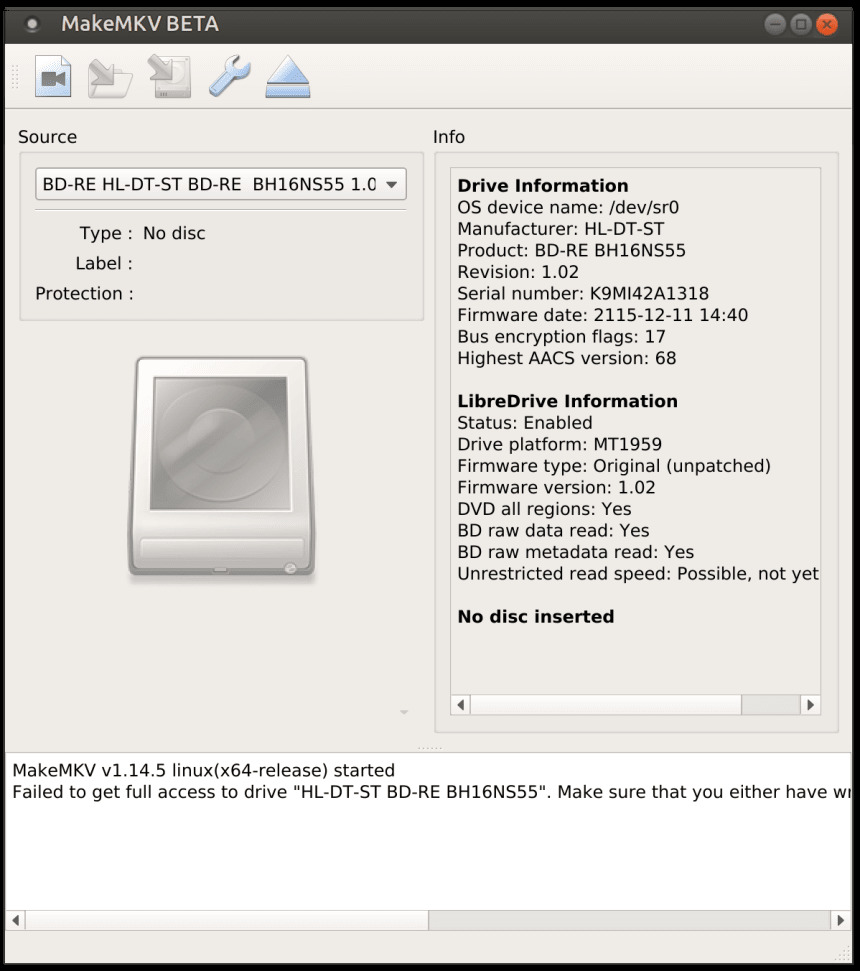Click 'DVD all regions: Yes' line
The height and width of the screenshot is (971, 860).
pyautogui.click(x=544, y=509)
